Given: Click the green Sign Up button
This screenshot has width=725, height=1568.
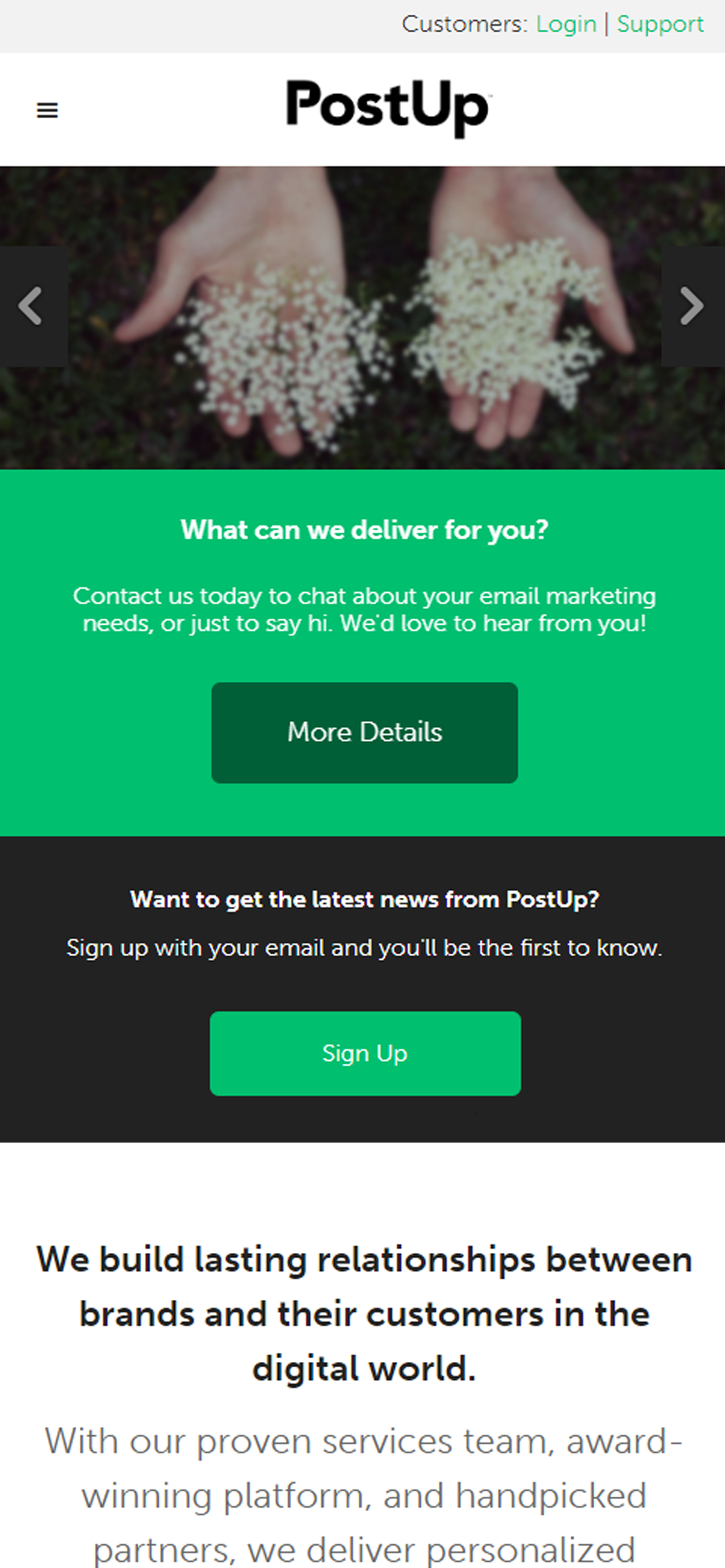Looking at the screenshot, I should pos(365,1053).
